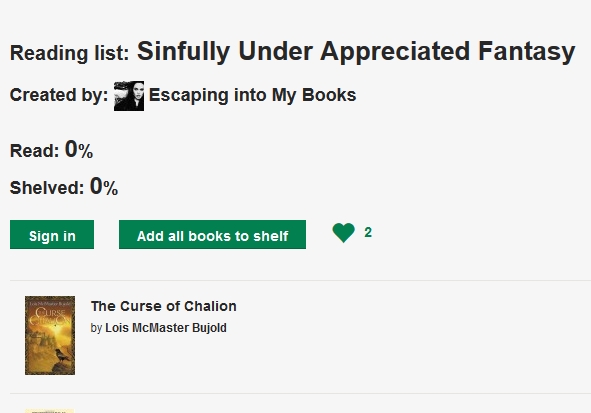Open the creator's profile avatar picture
This screenshot has height=413, width=591.
129,96
